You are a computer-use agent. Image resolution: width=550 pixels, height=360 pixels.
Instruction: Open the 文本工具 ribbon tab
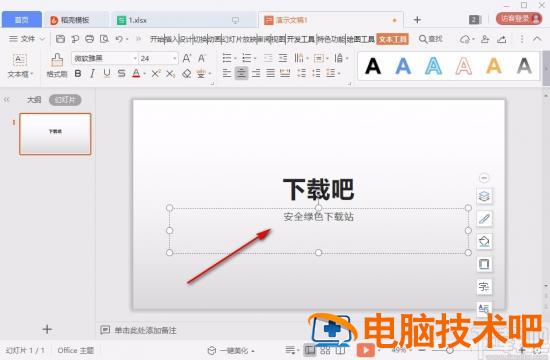(393, 39)
